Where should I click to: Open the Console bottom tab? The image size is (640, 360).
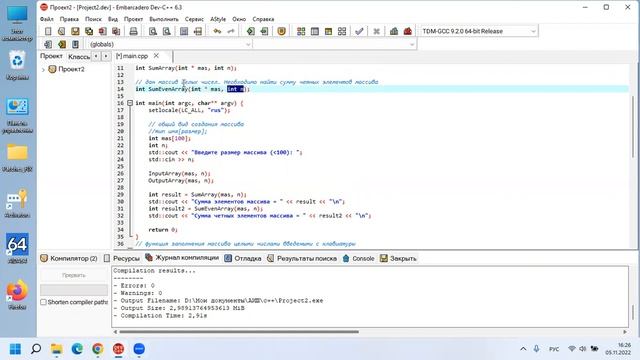pos(358,258)
